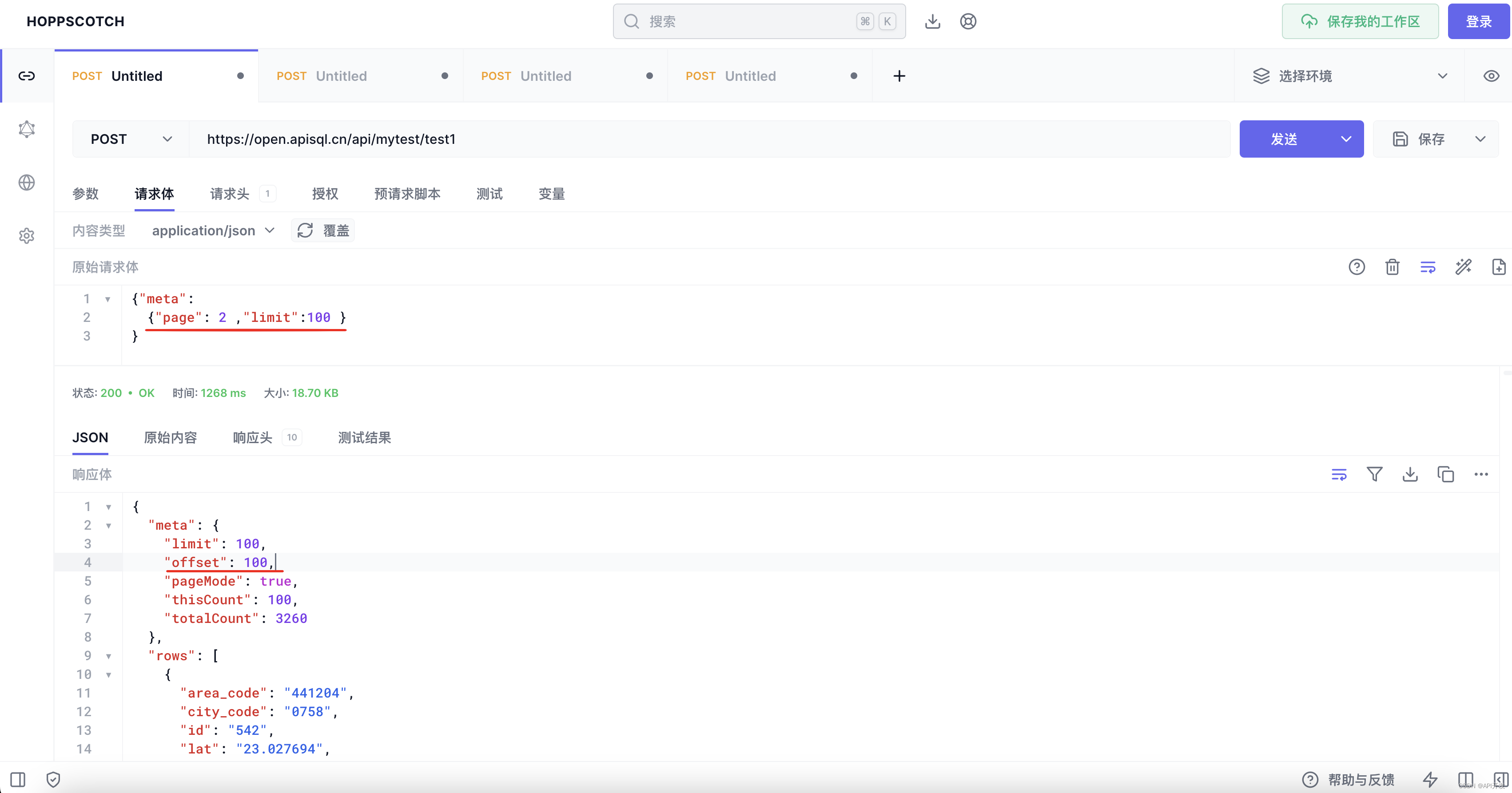The width and height of the screenshot is (1512, 793).
Task: Toggle environment eye preview icon
Action: 1491,75
